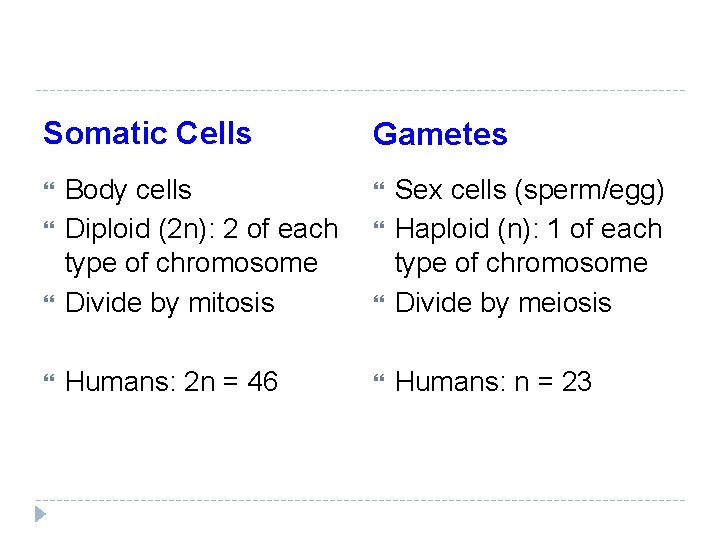Select the "Gametes" heading
The height and width of the screenshot is (540, 720).
440,134
